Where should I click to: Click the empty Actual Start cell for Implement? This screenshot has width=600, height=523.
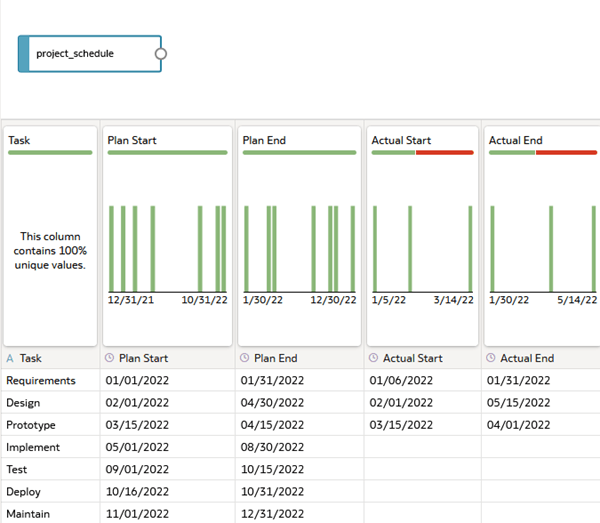(422, 447)
